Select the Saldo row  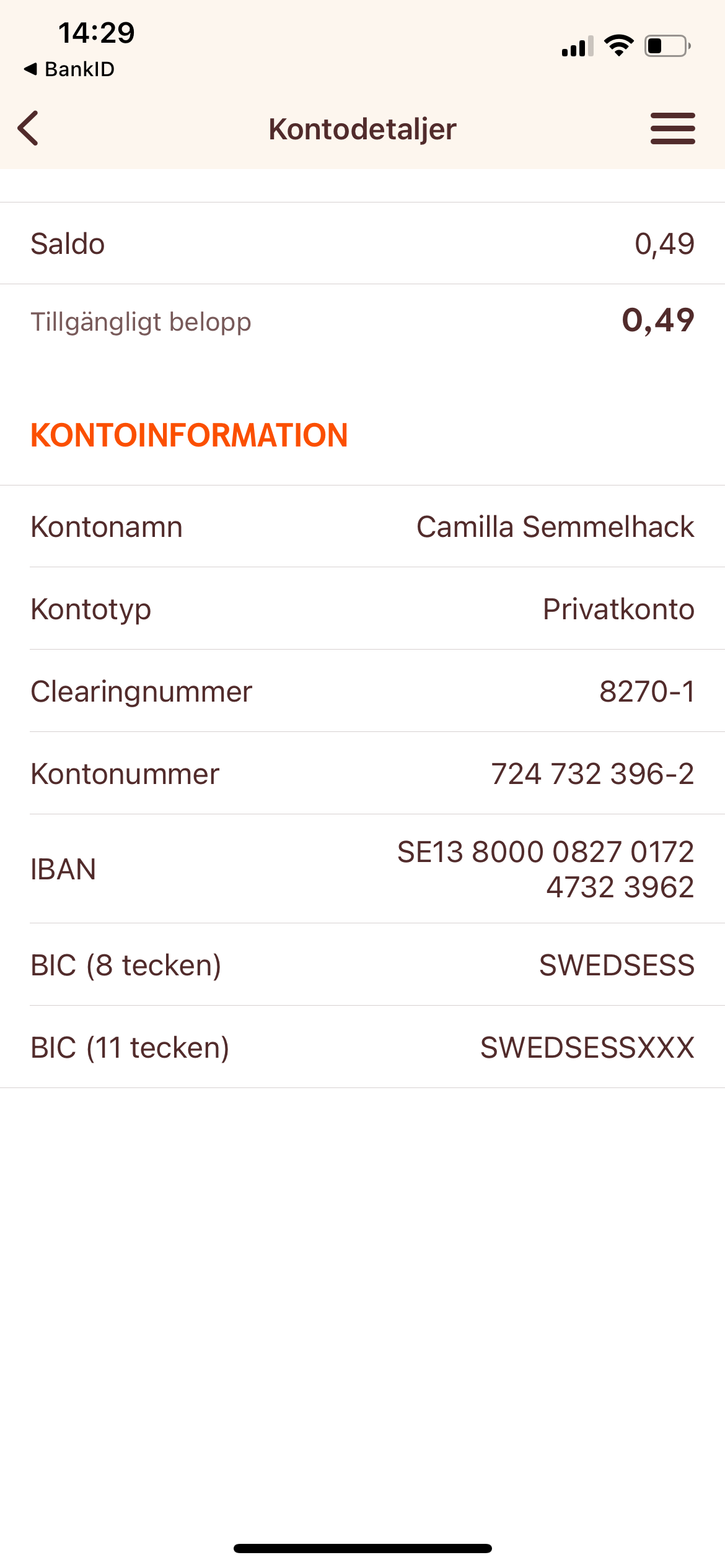click(362, 243)
